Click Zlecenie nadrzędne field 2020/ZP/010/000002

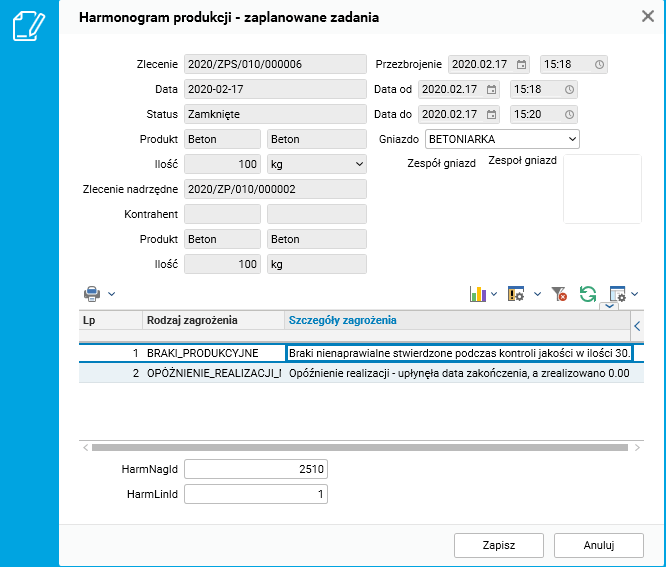(275, 189)
